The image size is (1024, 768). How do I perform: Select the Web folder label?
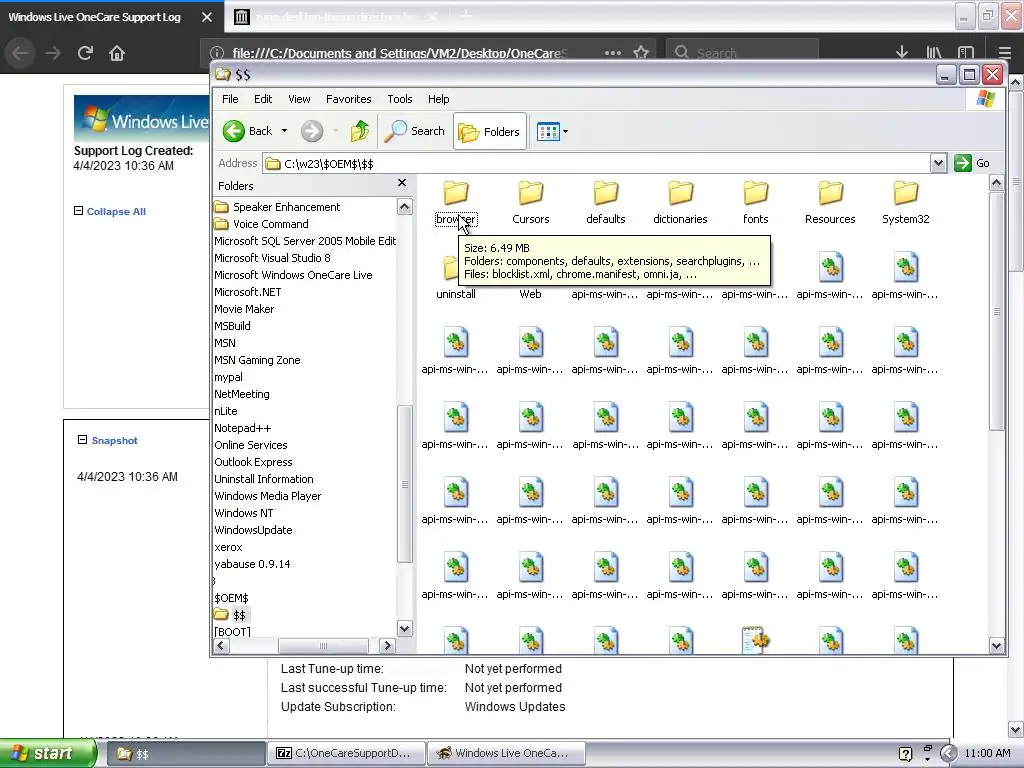(530, 294)
